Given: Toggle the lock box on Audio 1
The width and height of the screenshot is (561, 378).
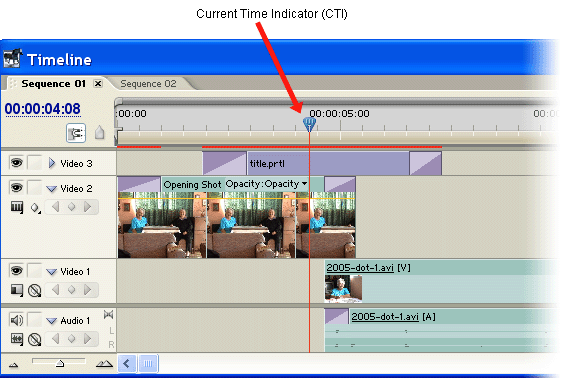Looking at the screenshot, I should point(35,320).
